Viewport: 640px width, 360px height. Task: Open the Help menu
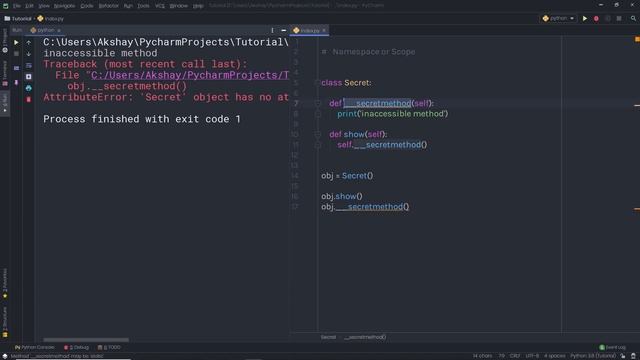tap(198, 6)
